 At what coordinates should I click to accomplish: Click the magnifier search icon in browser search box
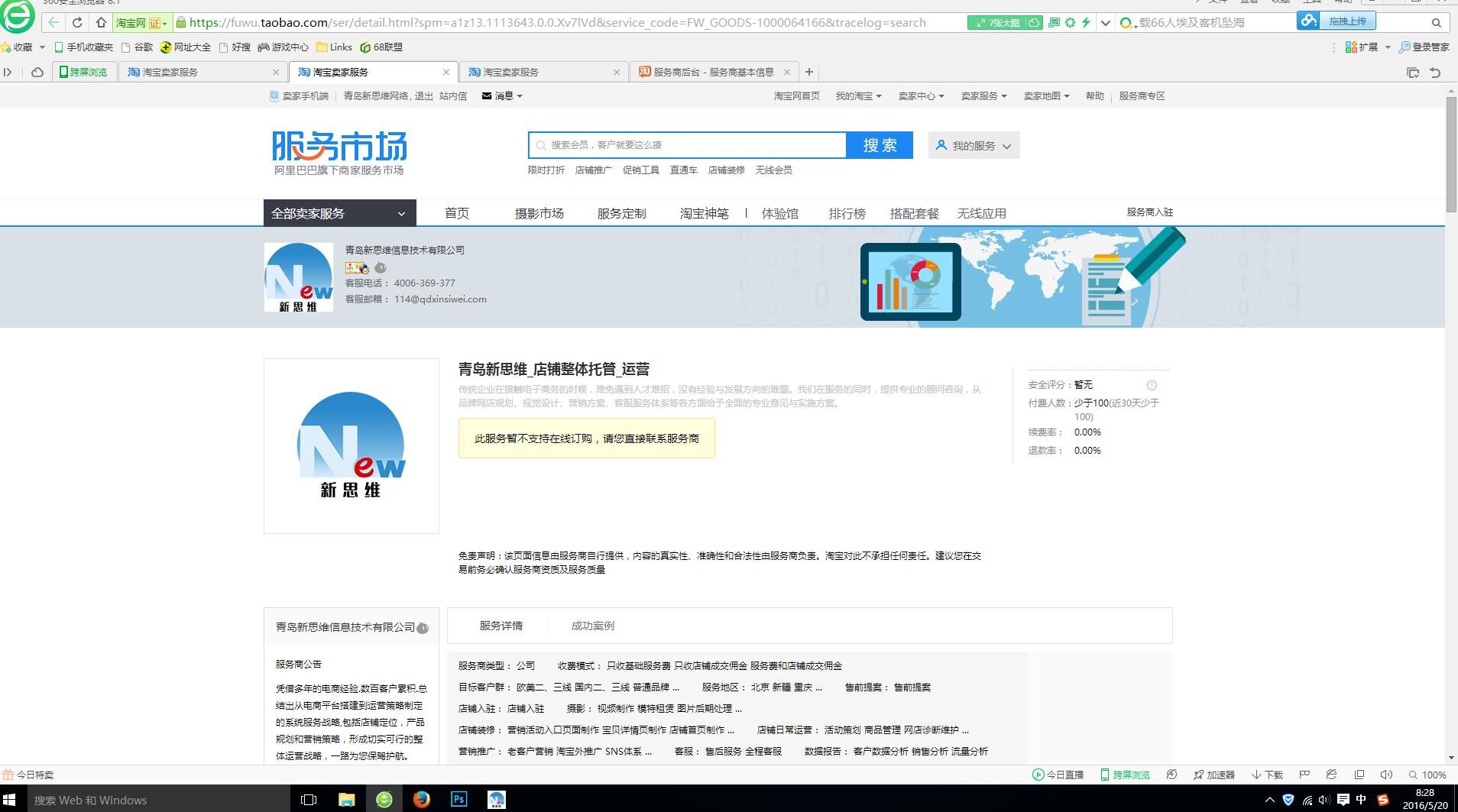(1436, 22)
